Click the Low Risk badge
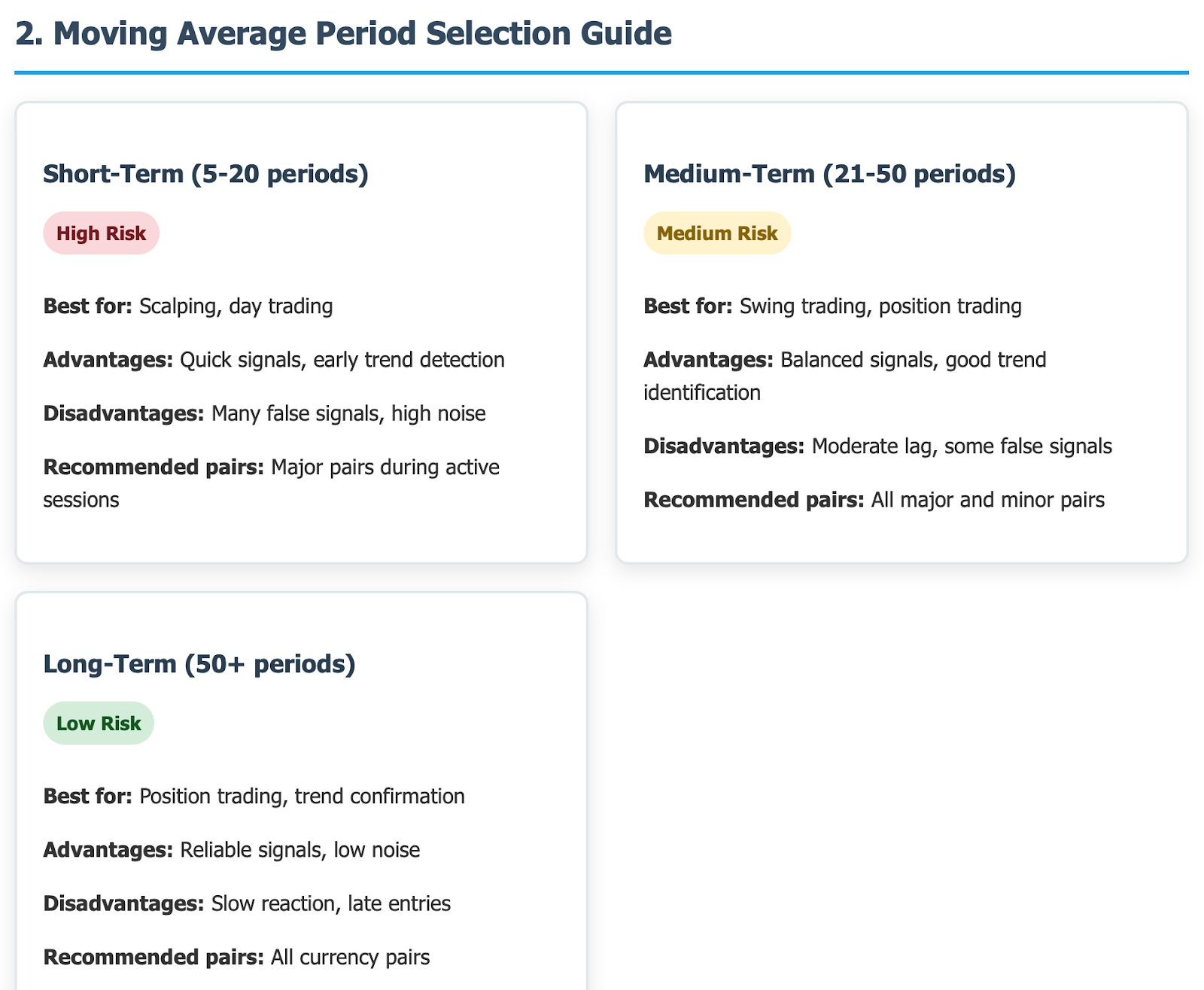 click(x=99, y=723)
